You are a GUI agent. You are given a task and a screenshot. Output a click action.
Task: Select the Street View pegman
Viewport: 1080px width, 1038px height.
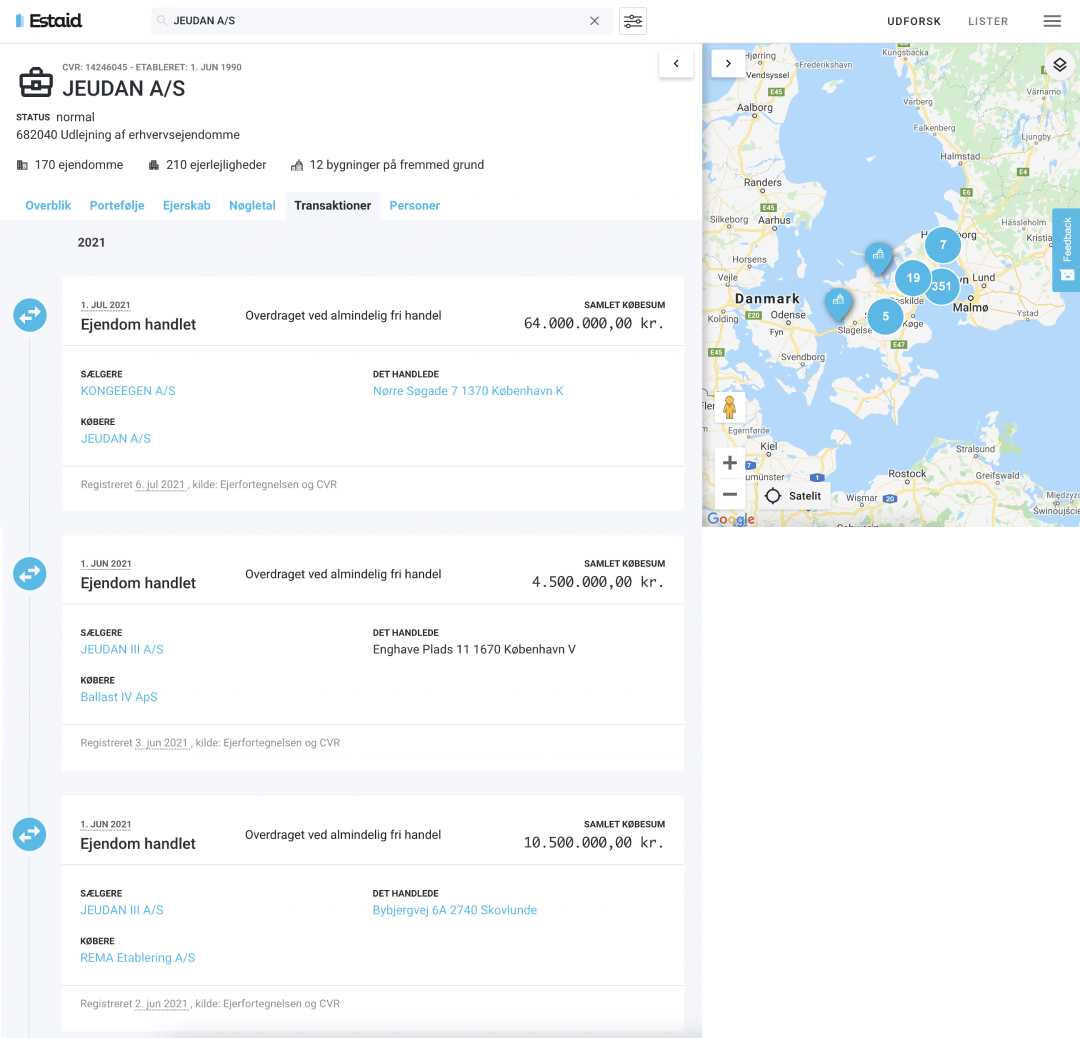pyautogui.click(x=729, y=407)
